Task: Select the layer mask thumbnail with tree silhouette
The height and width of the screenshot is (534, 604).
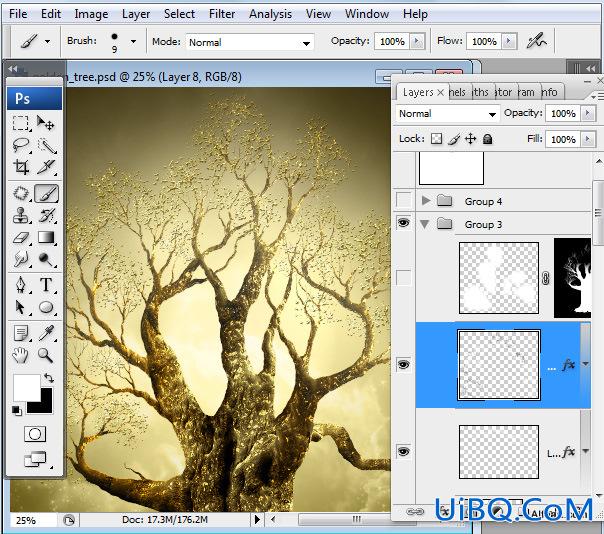Action: coord(572,278)
